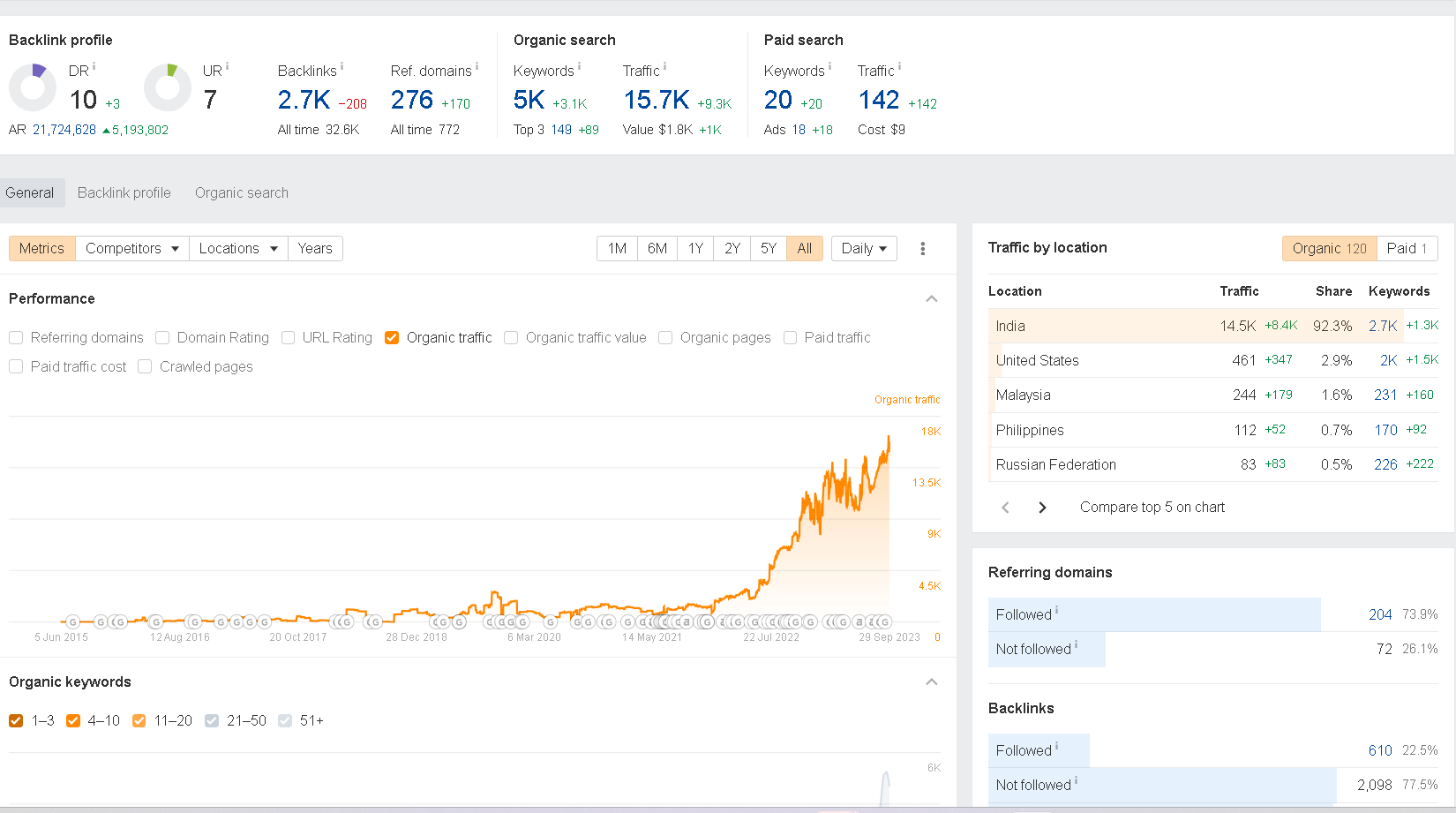The width and height of the screenshot is (1456, 813).
Task: Collapse the Performance section
Action: [x=931, y=299]
